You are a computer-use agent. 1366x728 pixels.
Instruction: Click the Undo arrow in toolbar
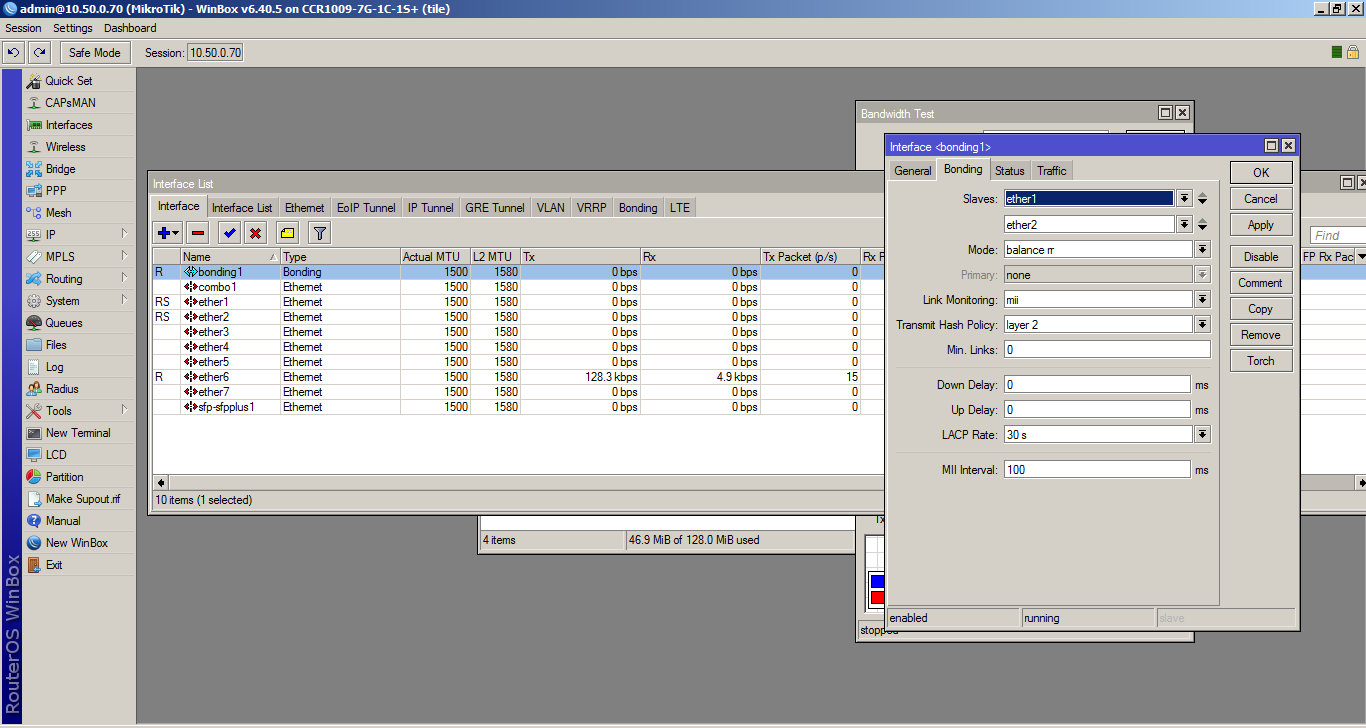[x=14, y=52]
